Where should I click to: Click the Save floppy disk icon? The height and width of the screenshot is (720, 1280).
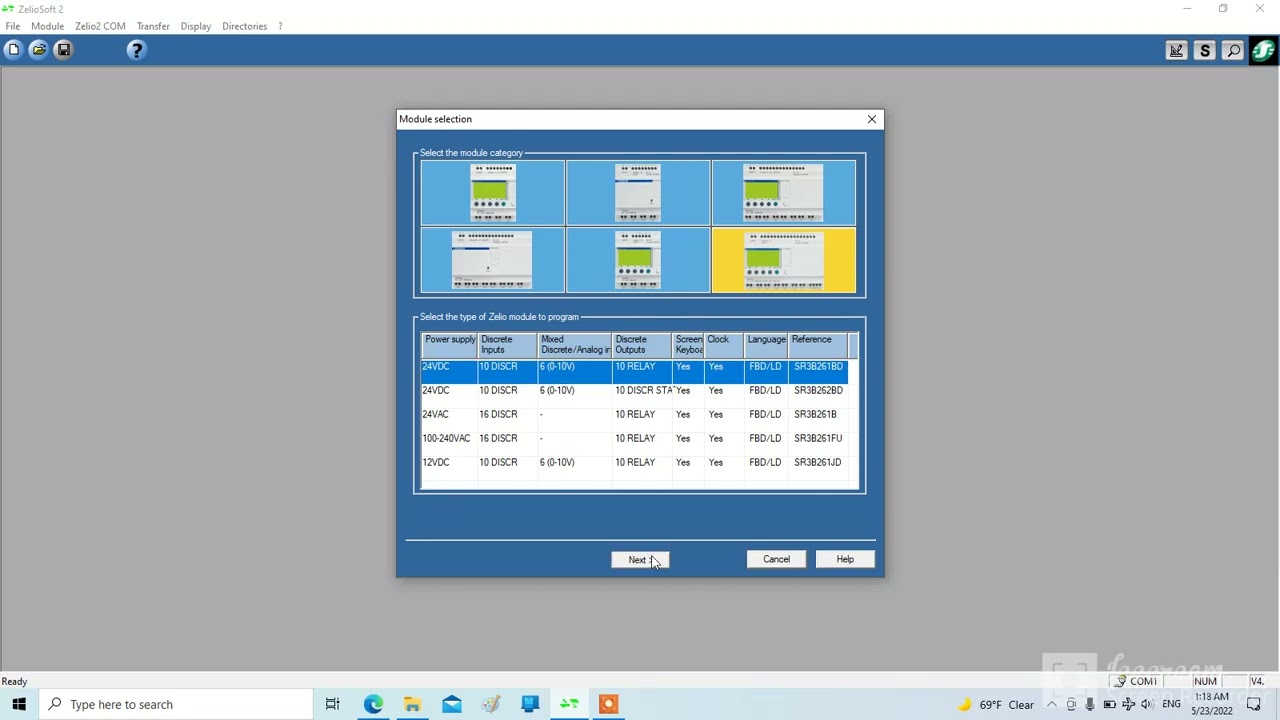63,50
